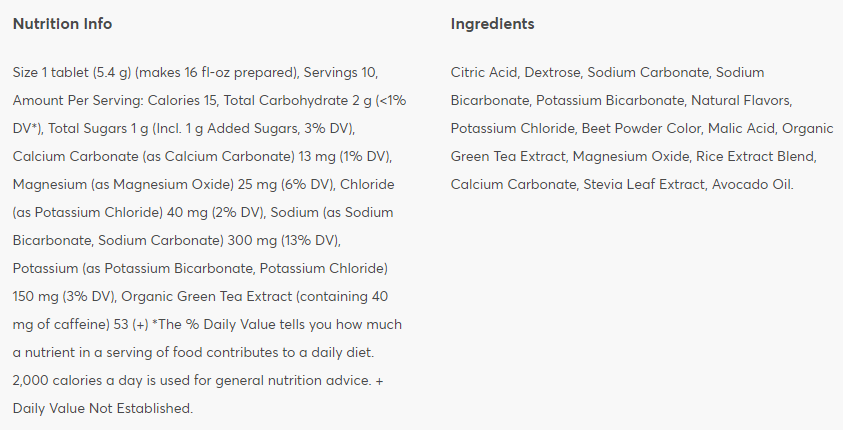Click the 'Servings 10' text

(x=340, y=73)
